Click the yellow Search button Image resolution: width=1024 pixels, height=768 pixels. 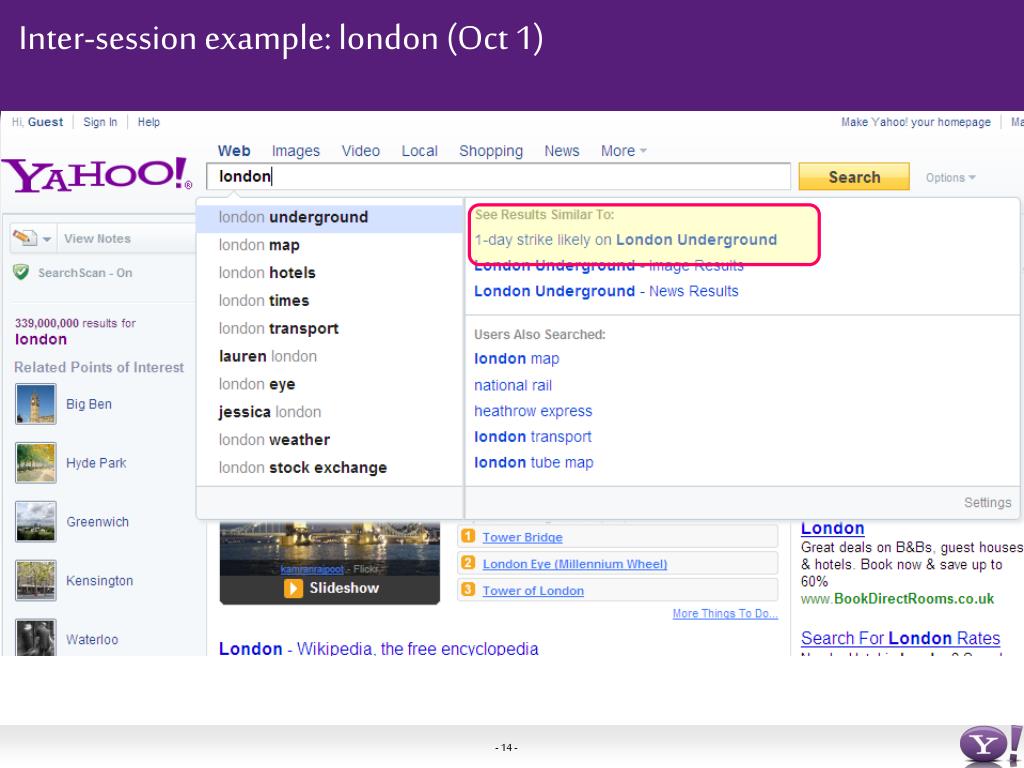(854, 177)
